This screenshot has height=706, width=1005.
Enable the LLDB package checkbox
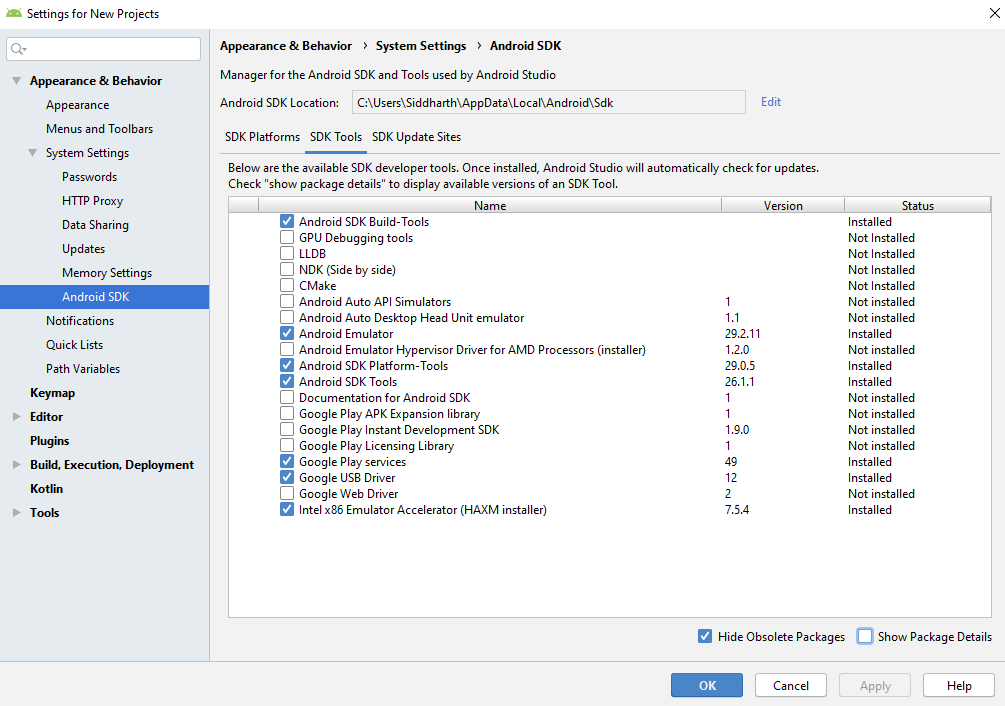pyautogui.click(x=287, y=253)
